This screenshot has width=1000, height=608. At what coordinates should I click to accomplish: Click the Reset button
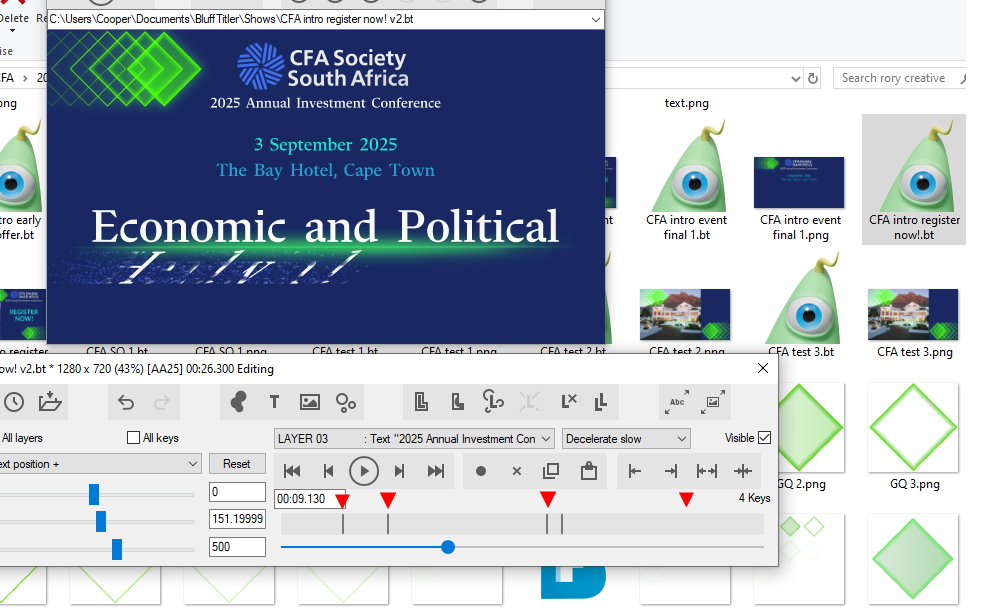click(237, 464)
